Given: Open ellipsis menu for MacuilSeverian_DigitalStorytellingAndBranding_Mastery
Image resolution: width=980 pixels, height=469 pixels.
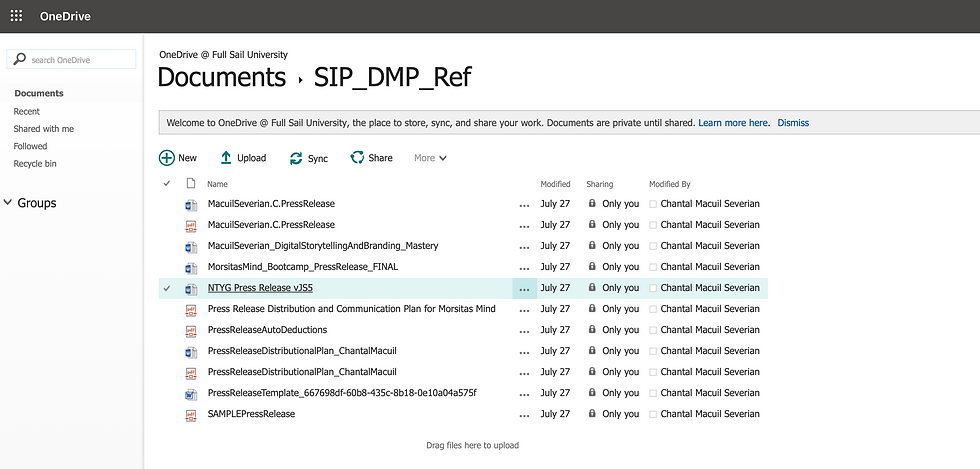Looking at the screenshot, I should [x=524, y=246].
